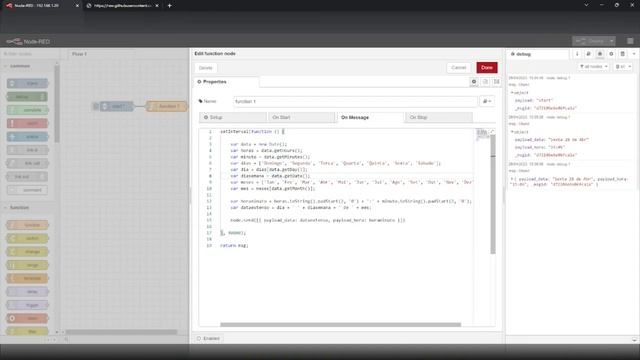
Task: Open the info sidebar tab icon
Action: point(577,54)
